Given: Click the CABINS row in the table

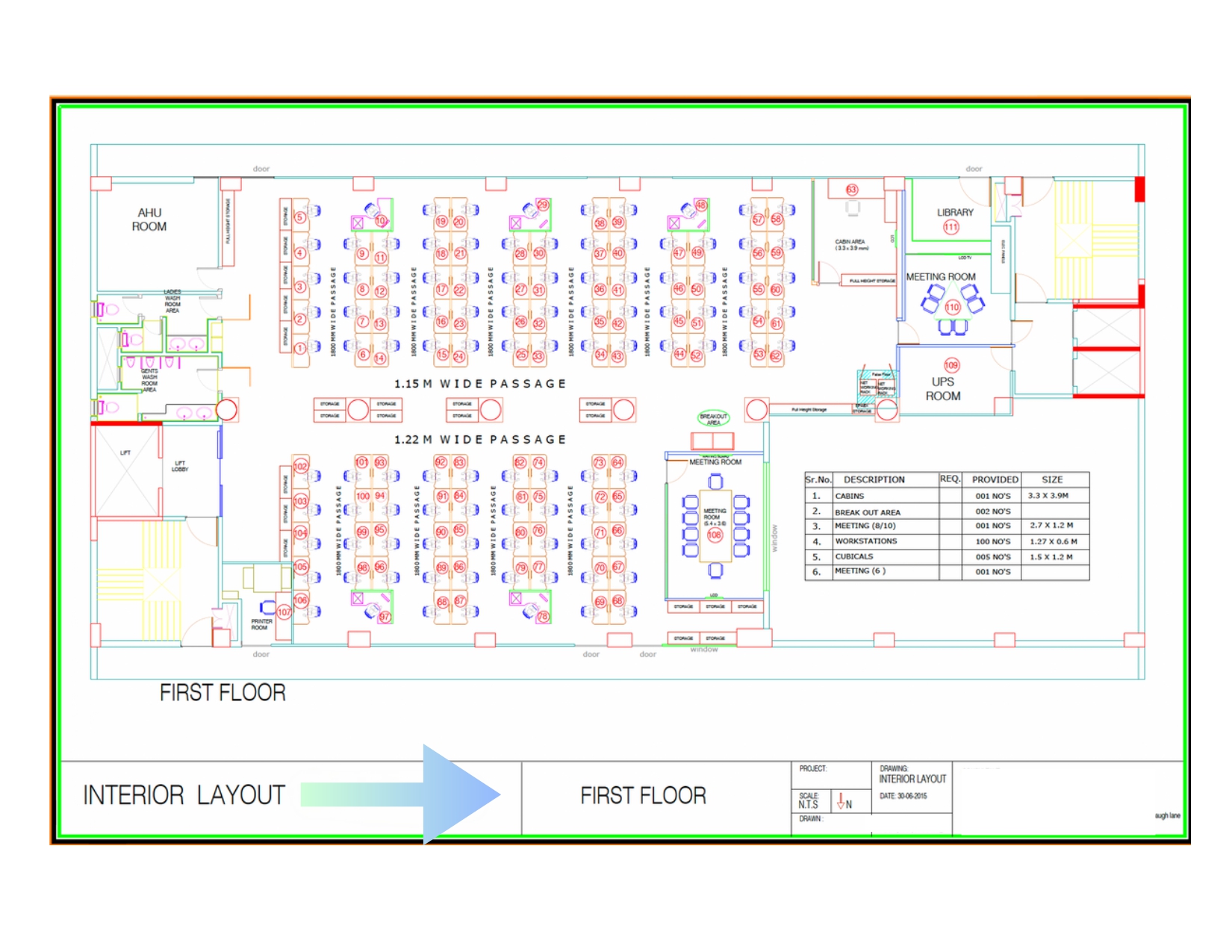Looking at the screenshot, I should tap(947, 496).
